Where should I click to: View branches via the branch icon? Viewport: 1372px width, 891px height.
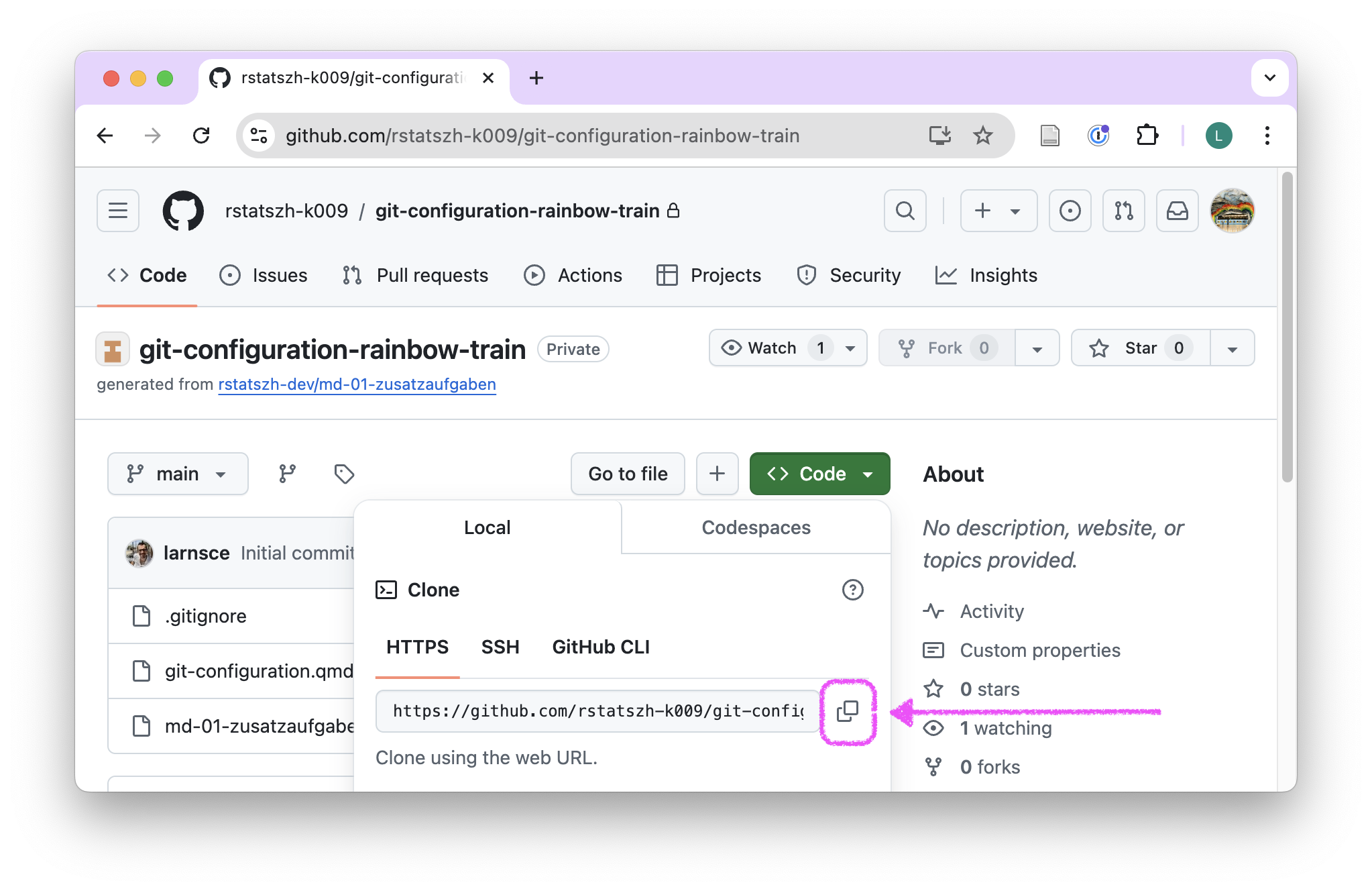(x=288, y=474)
